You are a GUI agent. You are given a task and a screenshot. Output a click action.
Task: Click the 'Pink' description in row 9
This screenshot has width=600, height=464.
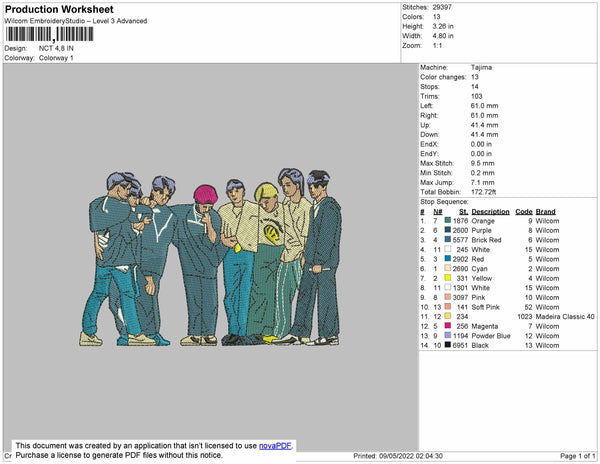[478, 297]
